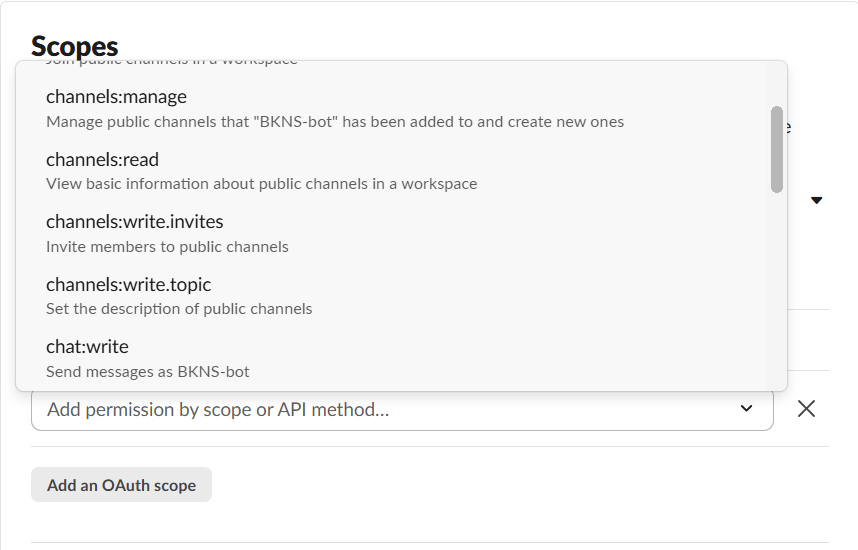The image size is (858, 550).
Task: Click the Add permission by scope field
Action: click(402, 409)
